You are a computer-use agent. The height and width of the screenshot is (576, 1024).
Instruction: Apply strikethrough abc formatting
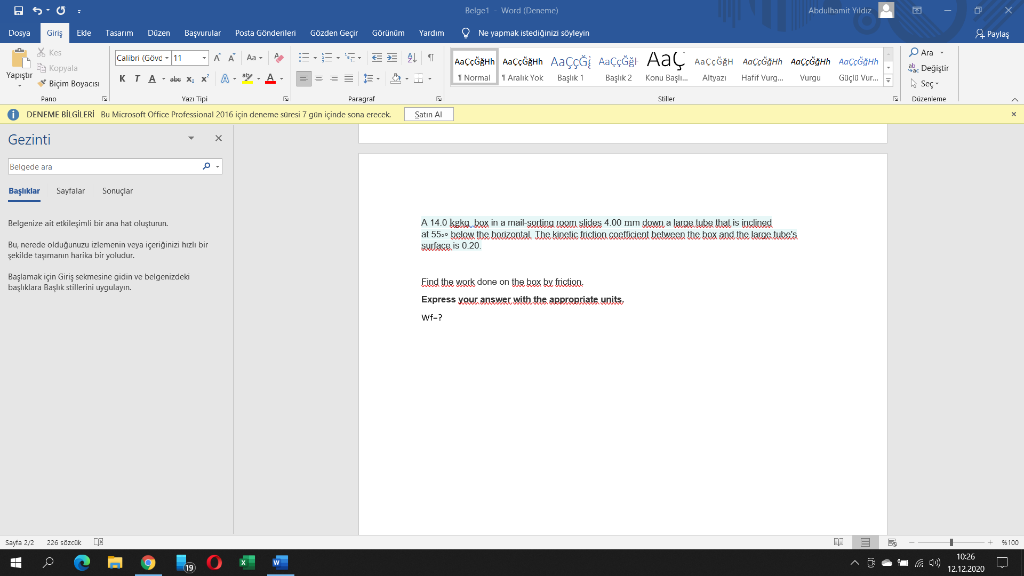tap(175, 79)
